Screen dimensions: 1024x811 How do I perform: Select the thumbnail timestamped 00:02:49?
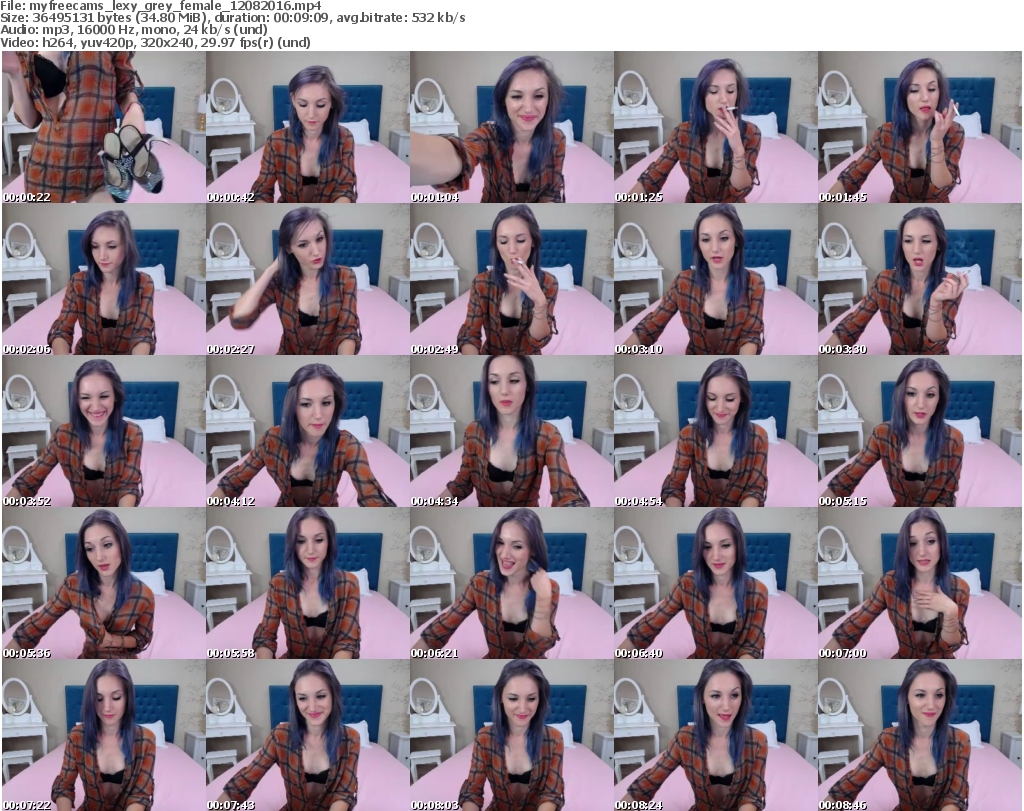511,279
